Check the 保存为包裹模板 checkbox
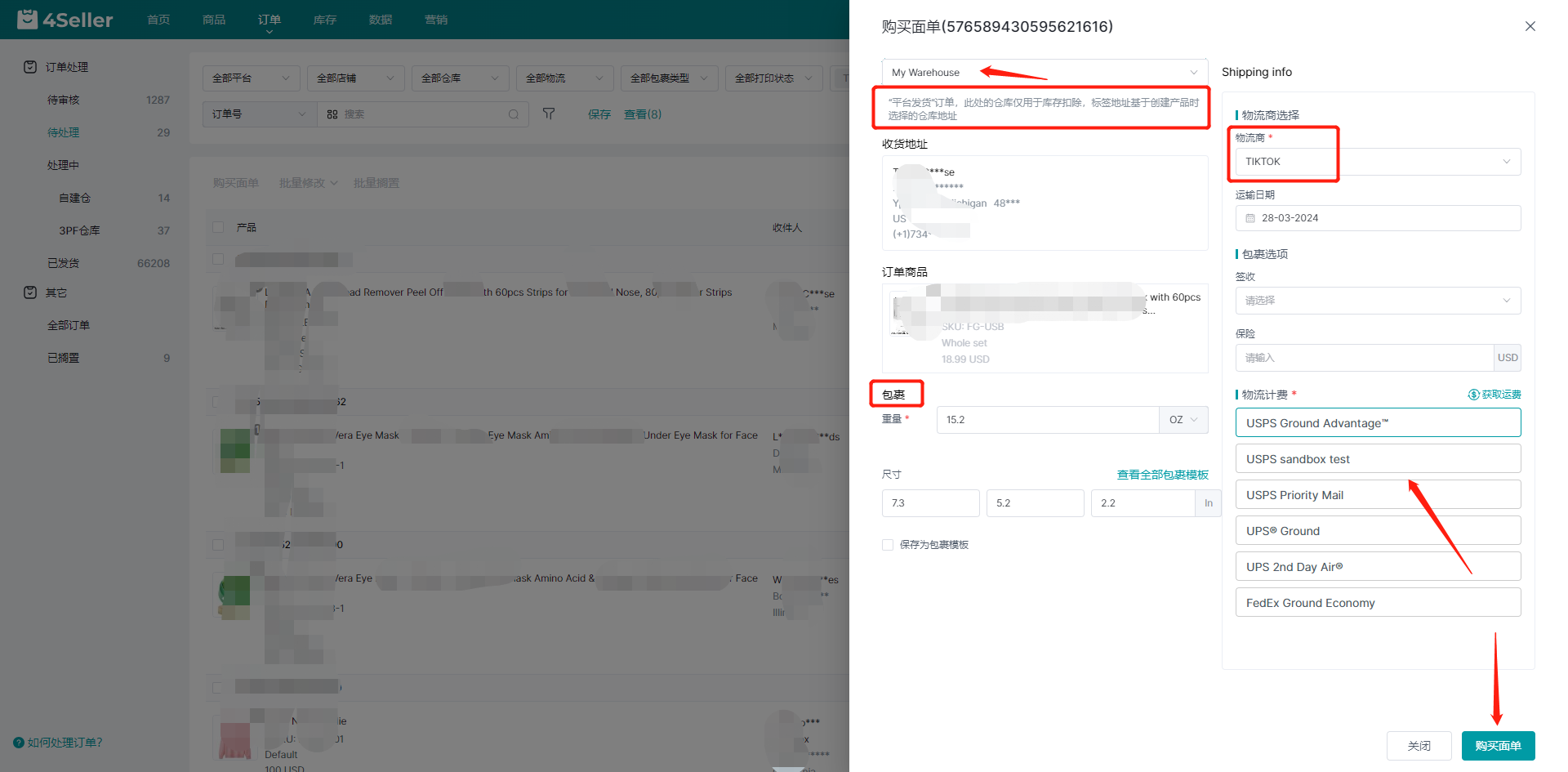The image size is (1568, 772). (x=888, y=545)
